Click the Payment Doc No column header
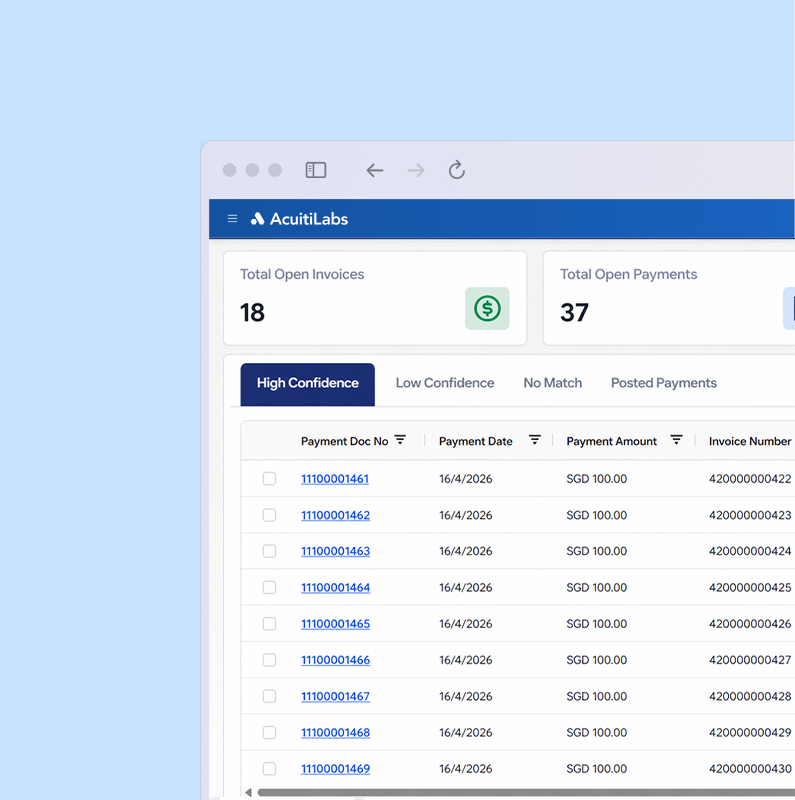This screenshot has height=800, width=795. [344, 441]
